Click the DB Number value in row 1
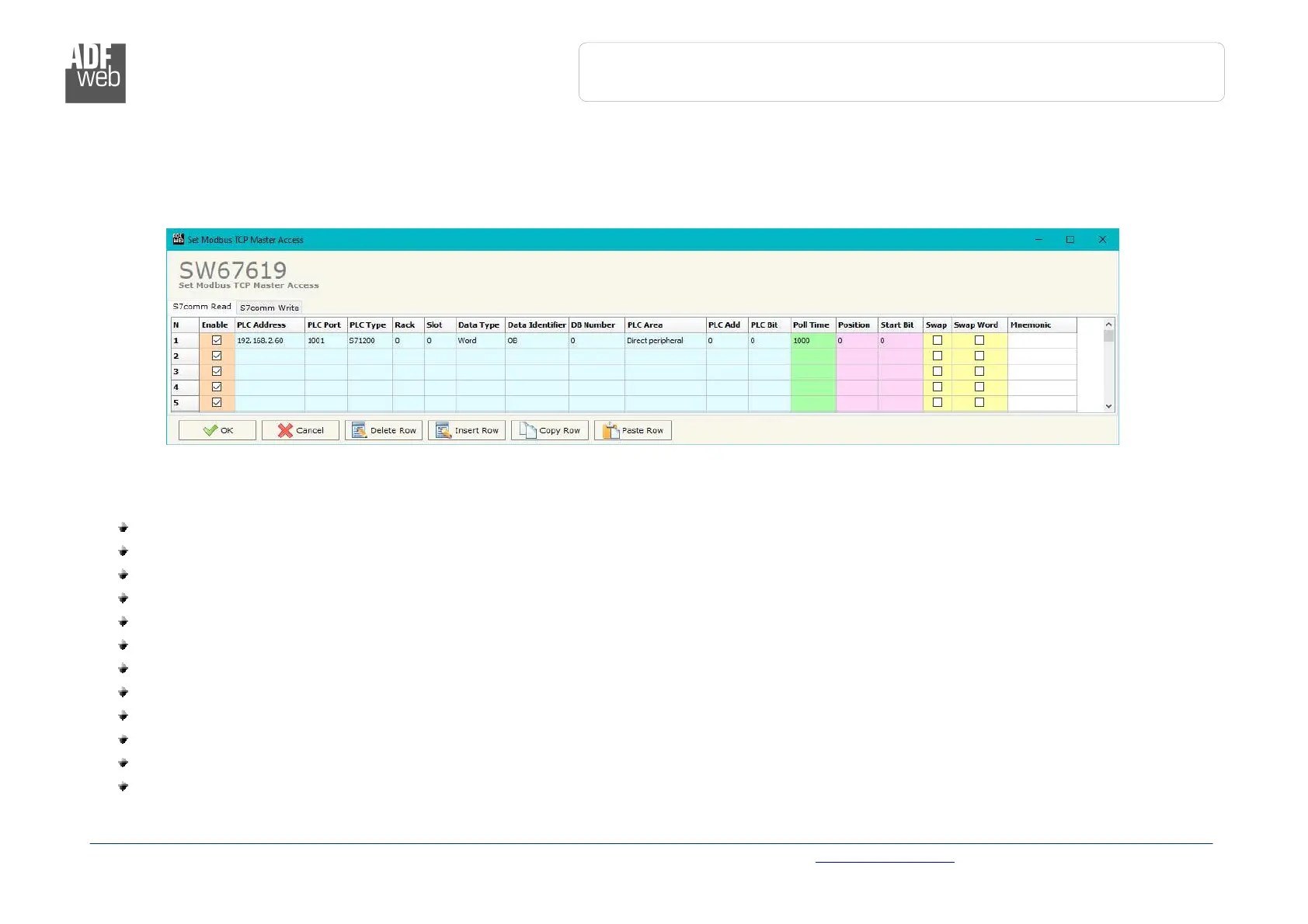 click(x=597, y=341)
